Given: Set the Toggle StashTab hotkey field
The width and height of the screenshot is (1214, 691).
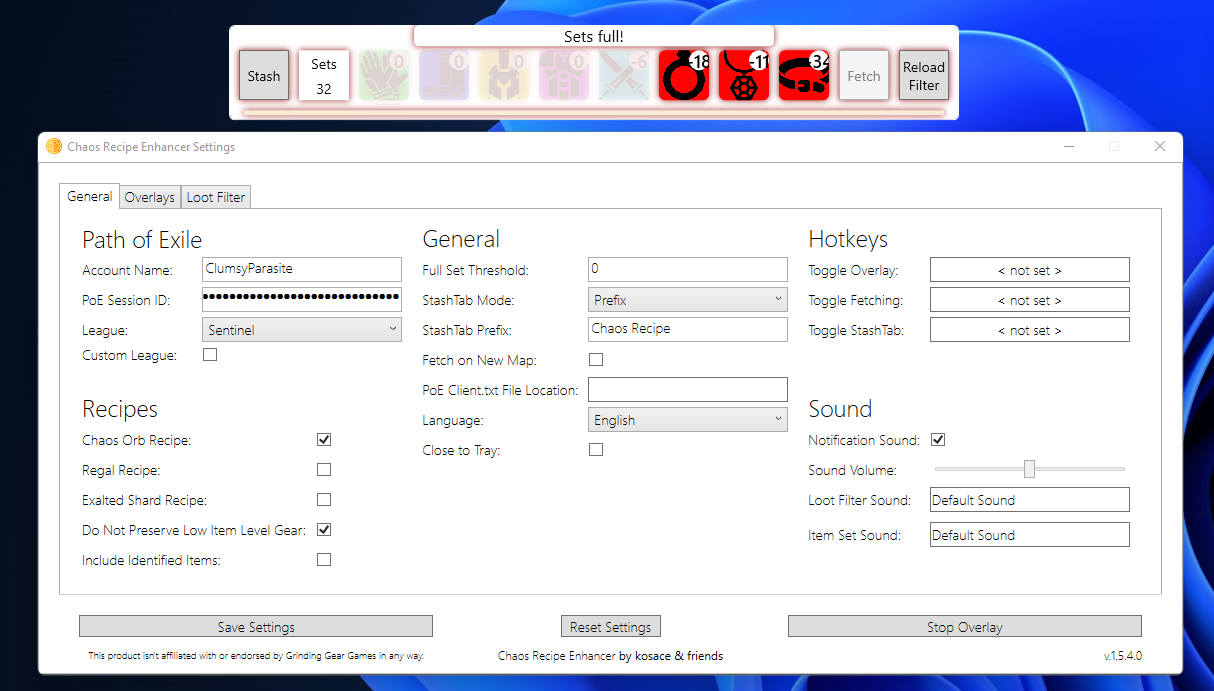Looking at the screenshot, I should click(1030, 329).
